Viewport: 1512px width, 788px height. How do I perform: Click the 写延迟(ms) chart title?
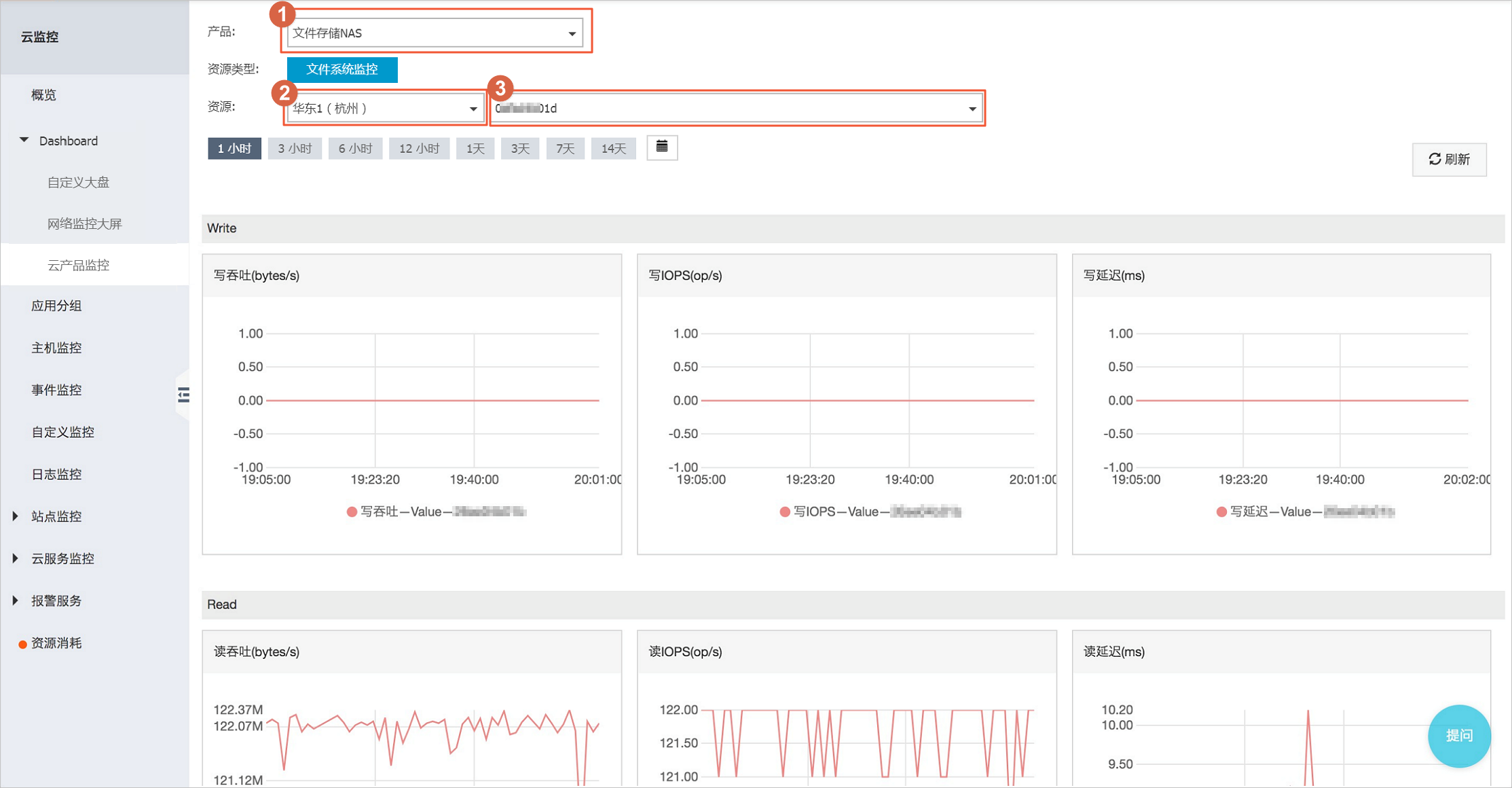pyautogui.click(x=1113, y=275)
